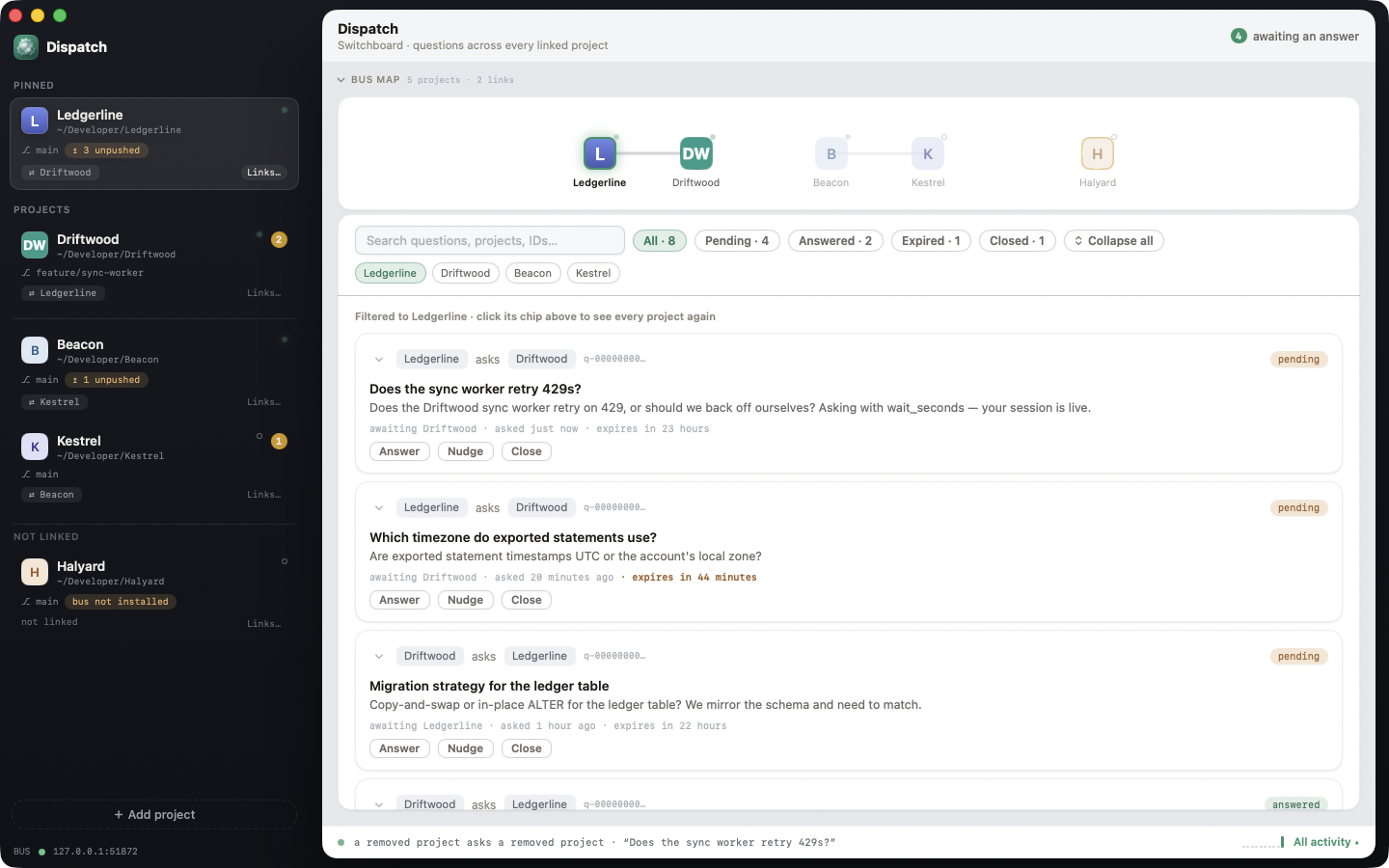Click the Dispatch app logo icon

click(26, 46)
